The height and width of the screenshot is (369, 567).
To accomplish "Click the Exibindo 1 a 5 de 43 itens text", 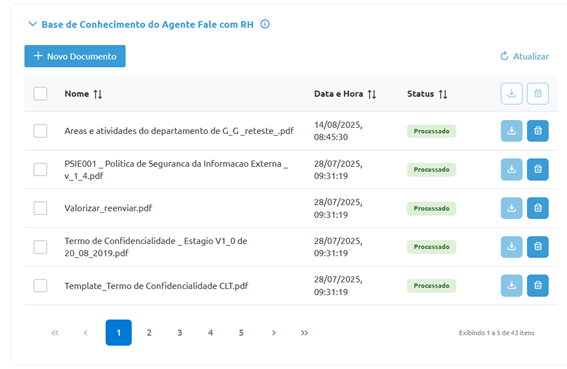I will click(496, 333).
